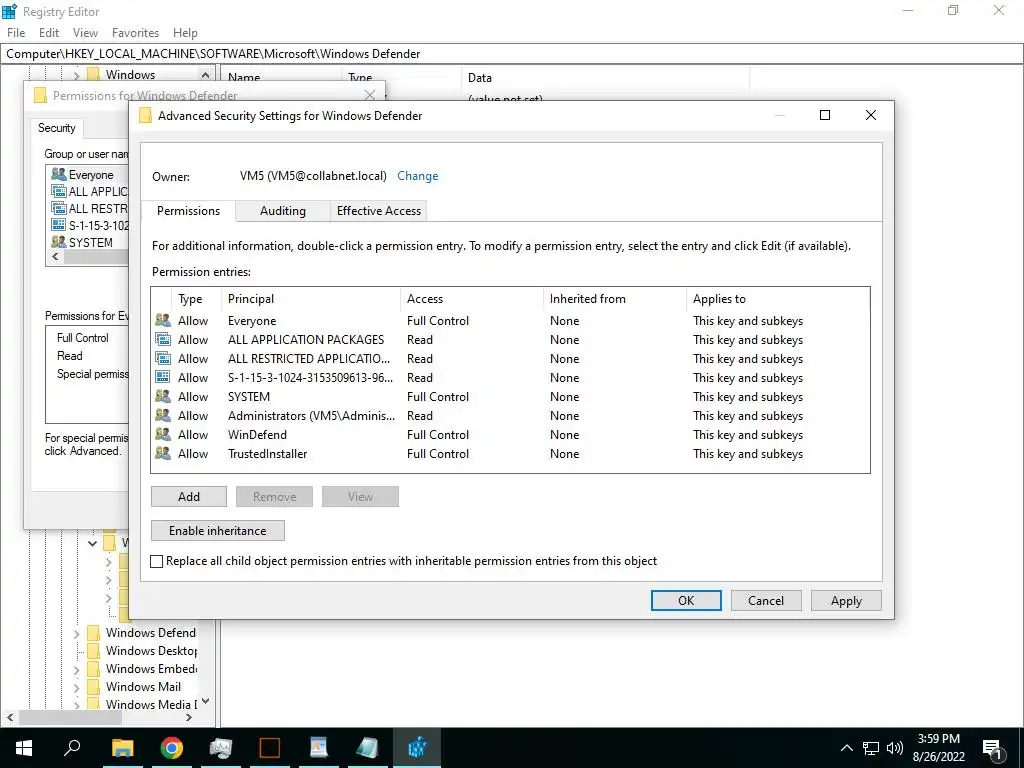1024x768 pixels.
Task: Confirm with the OK button
Action: 686,600
